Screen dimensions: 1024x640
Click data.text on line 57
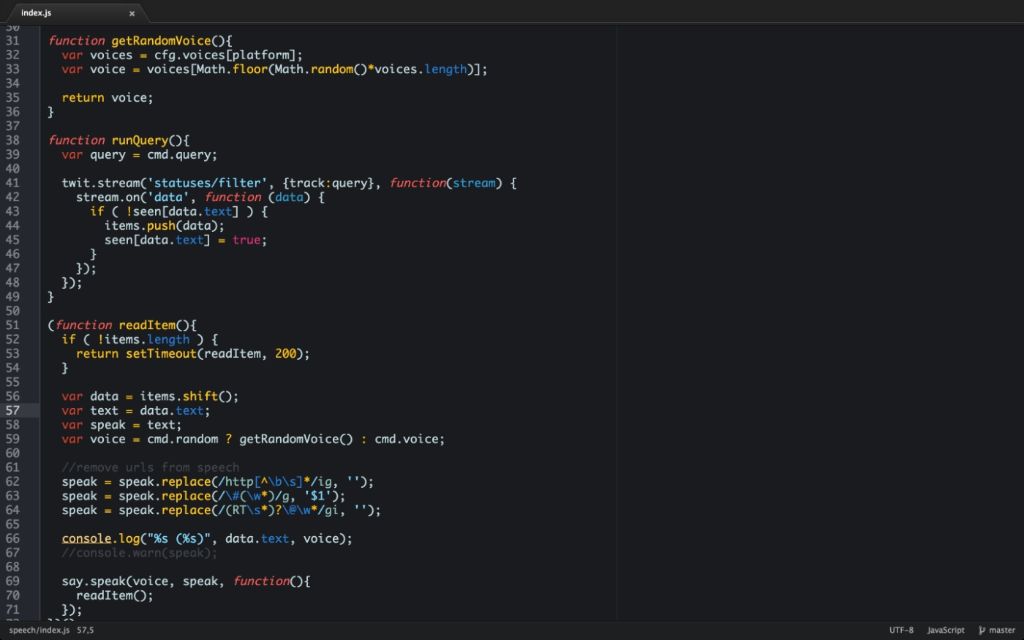pos(172,411)
